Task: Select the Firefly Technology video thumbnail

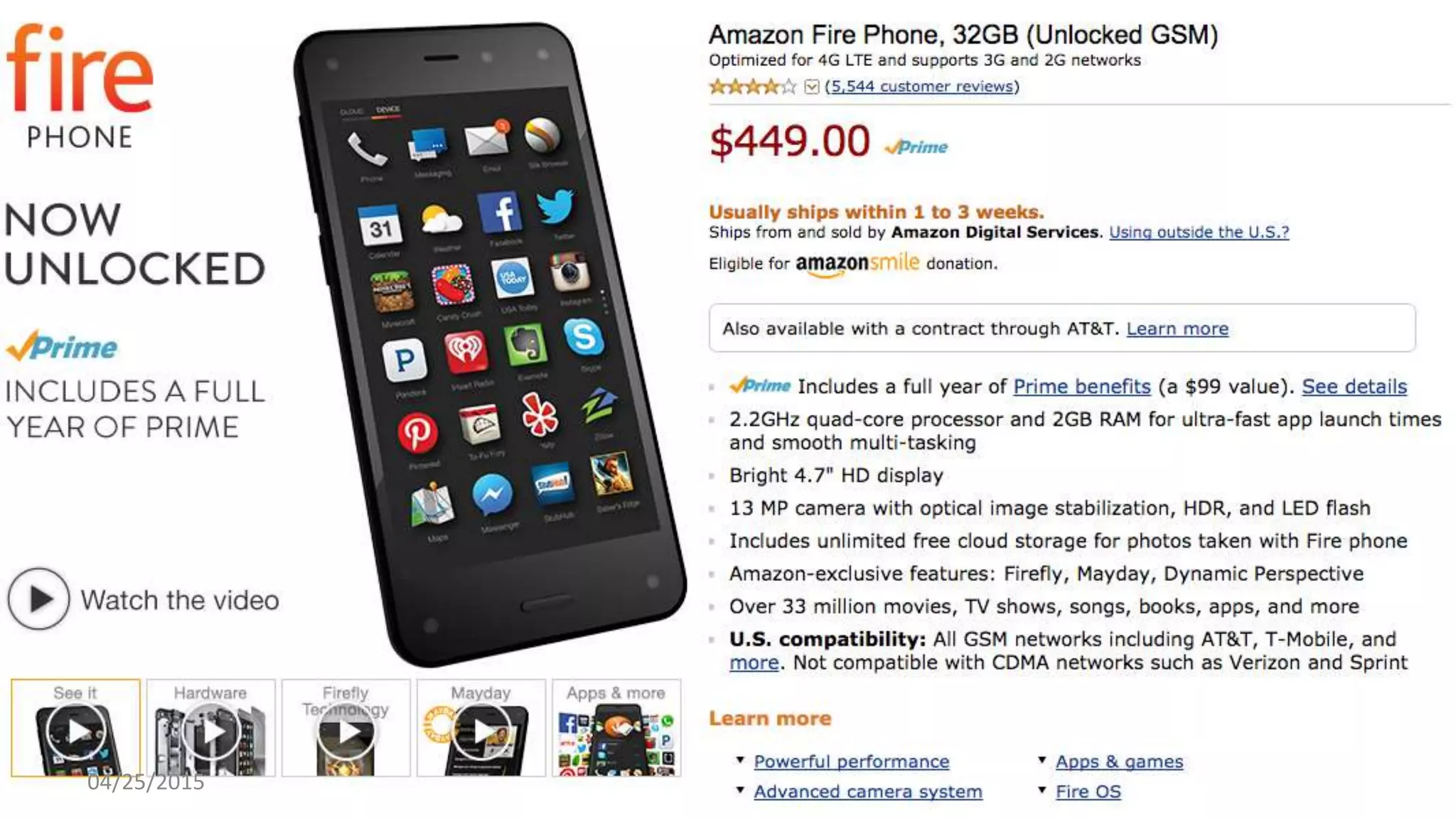Action: coord(346,728)
